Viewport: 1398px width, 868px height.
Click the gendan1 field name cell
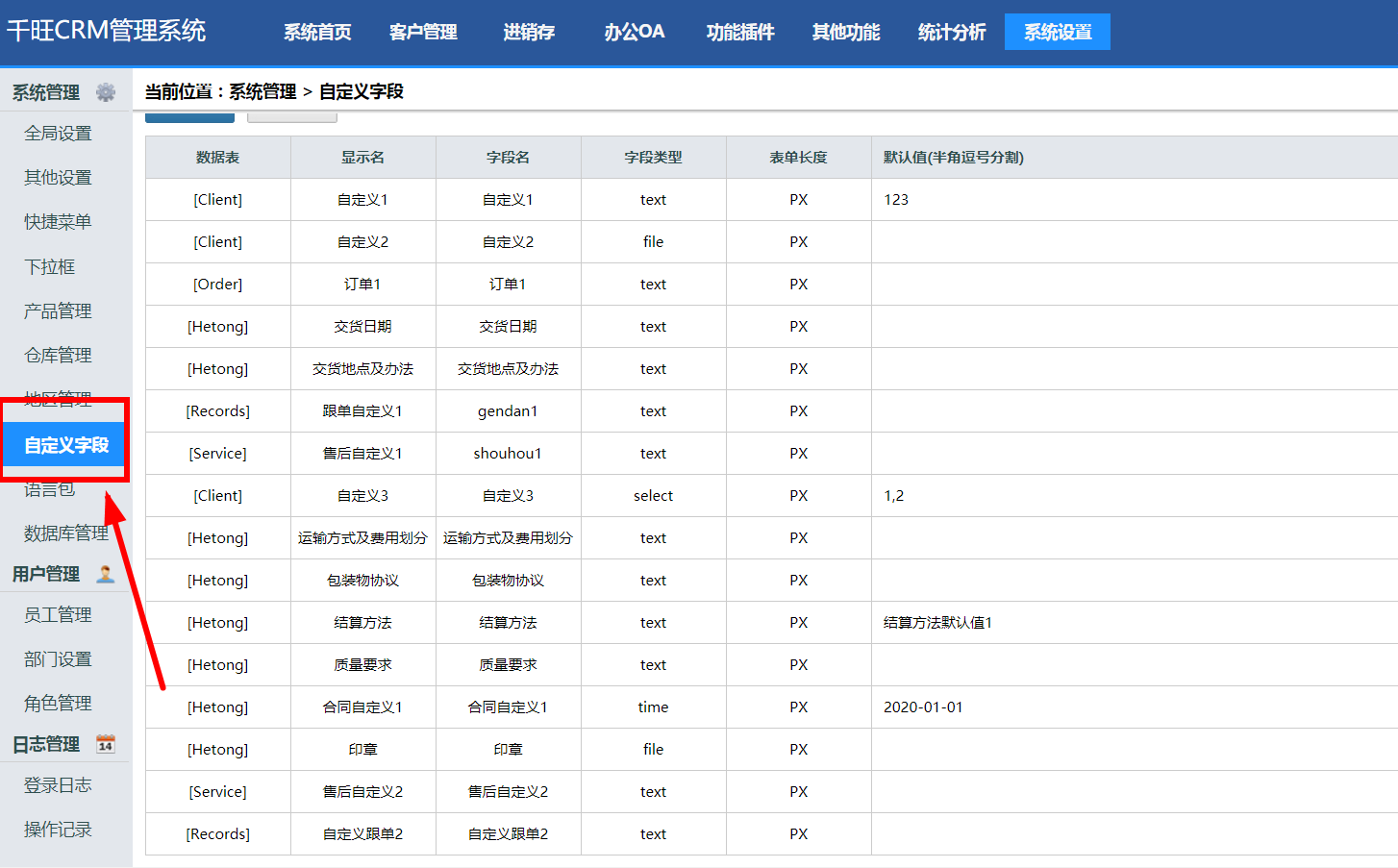click(509, 411)
